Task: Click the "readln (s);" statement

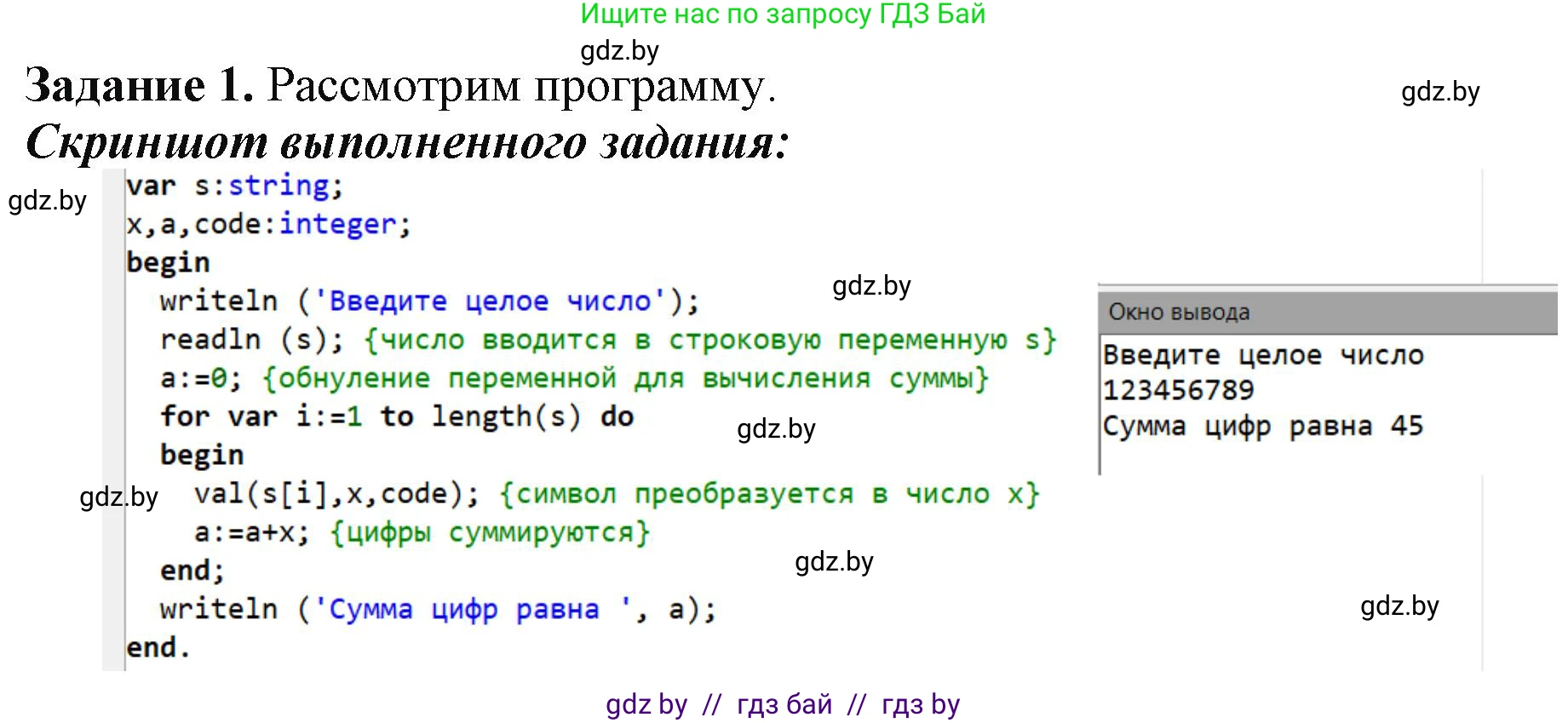Action: [x=251, y=340]
